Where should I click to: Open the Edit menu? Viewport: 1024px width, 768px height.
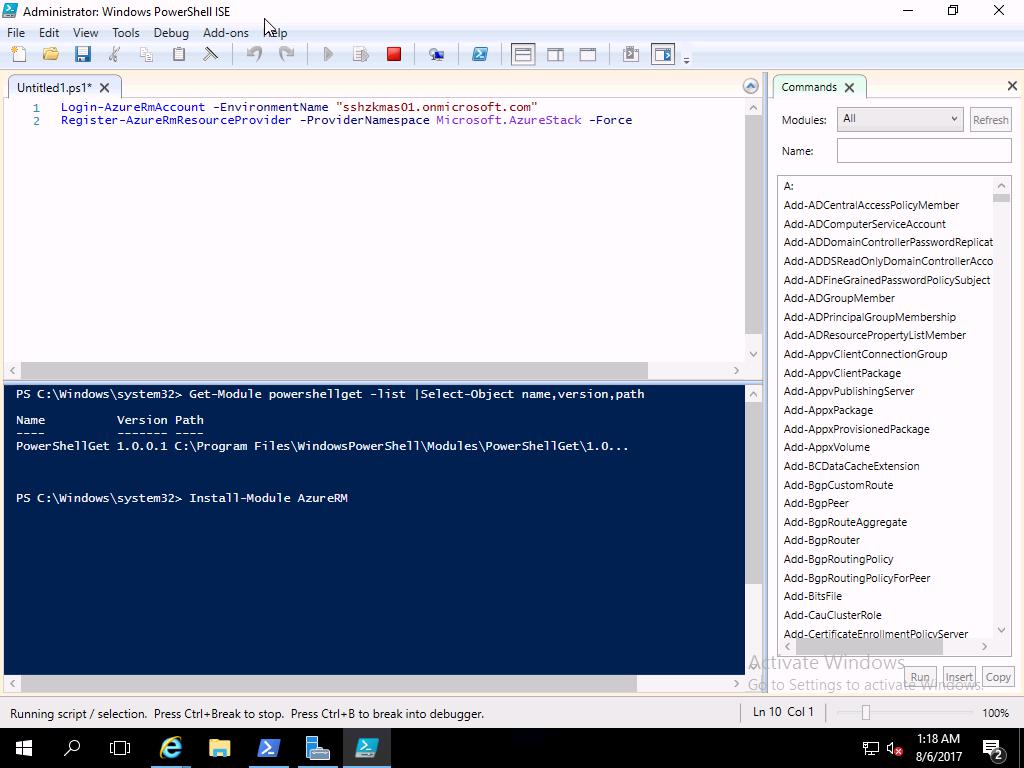(49, 33)
